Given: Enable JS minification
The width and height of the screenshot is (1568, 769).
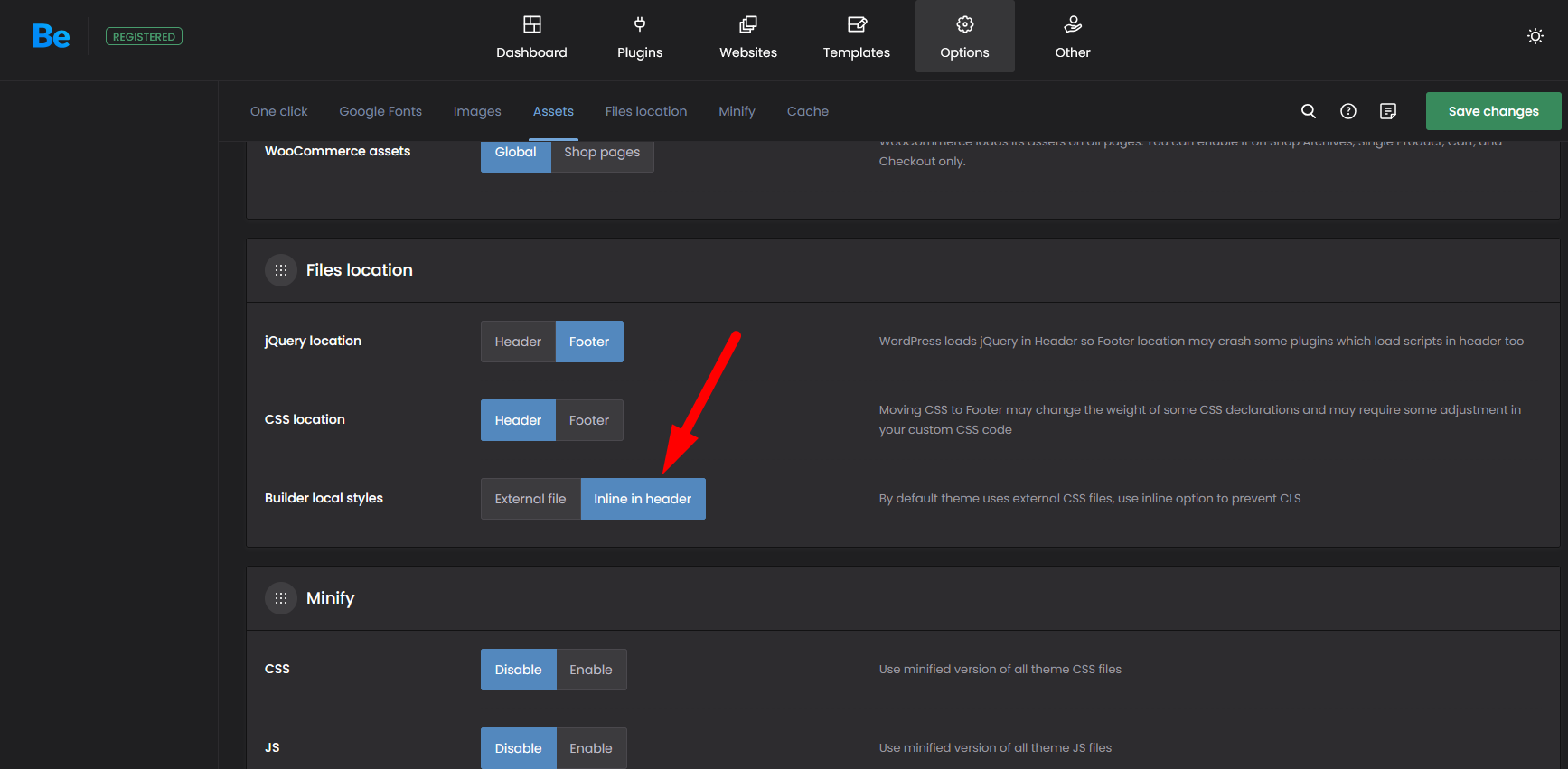Looking at the screenshot, I should pos(591,748).
